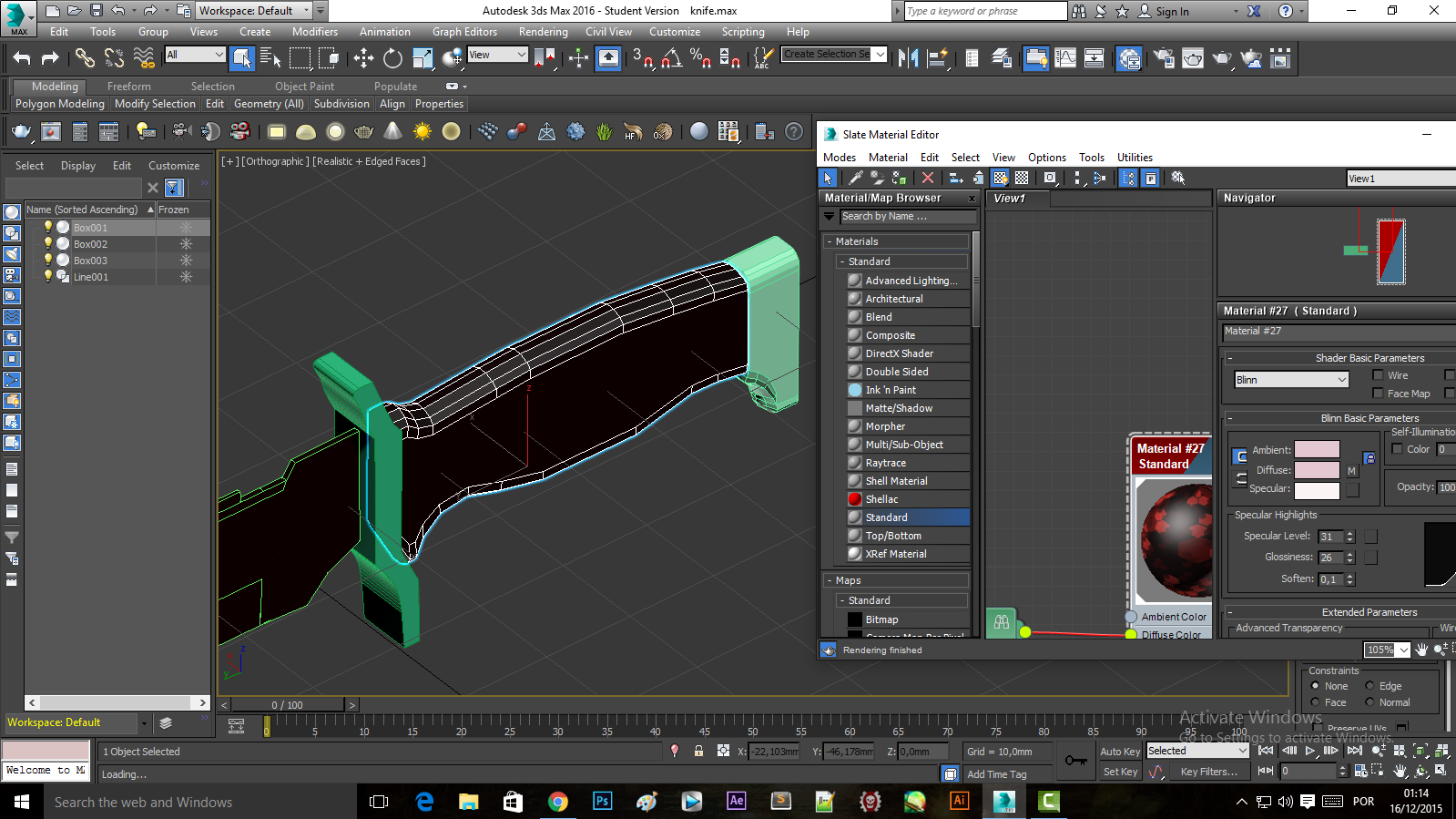Open the Workspace Default dropdown in title bar
This screenshot has width=1456, height=819.
click(254, 11)
